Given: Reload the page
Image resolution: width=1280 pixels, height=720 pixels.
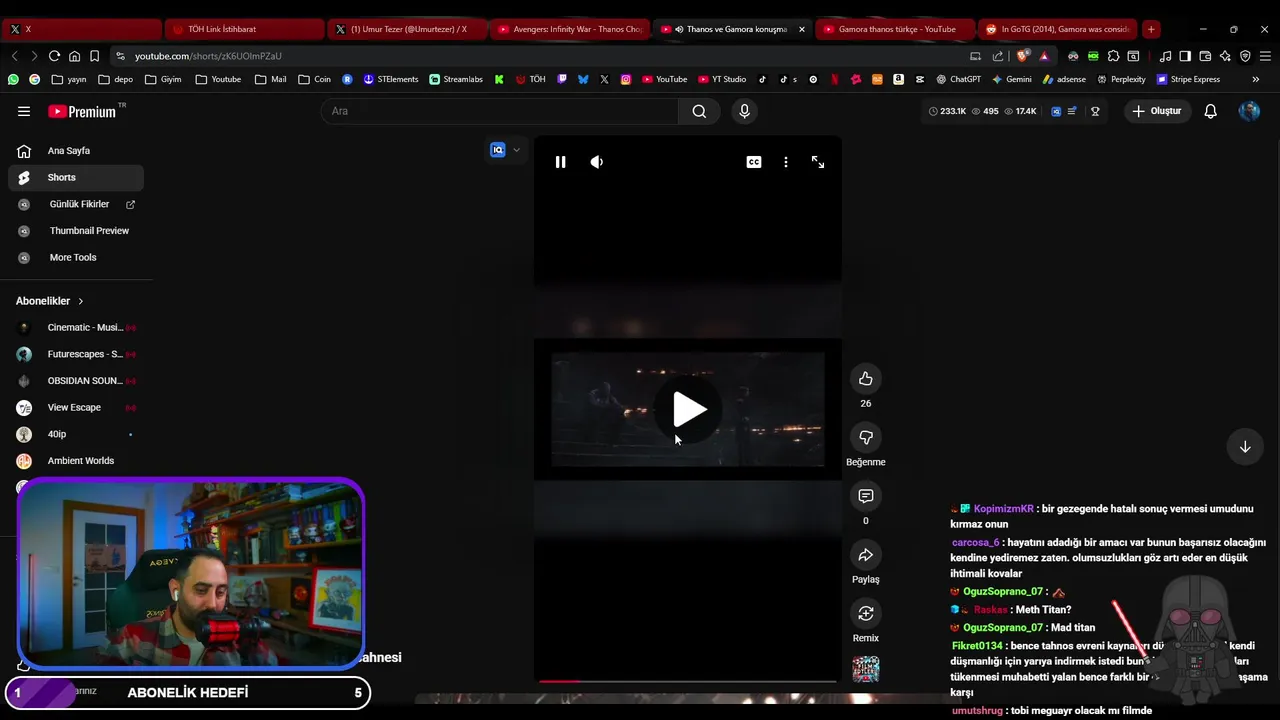Looking at the screenshot, I should 54,56.
